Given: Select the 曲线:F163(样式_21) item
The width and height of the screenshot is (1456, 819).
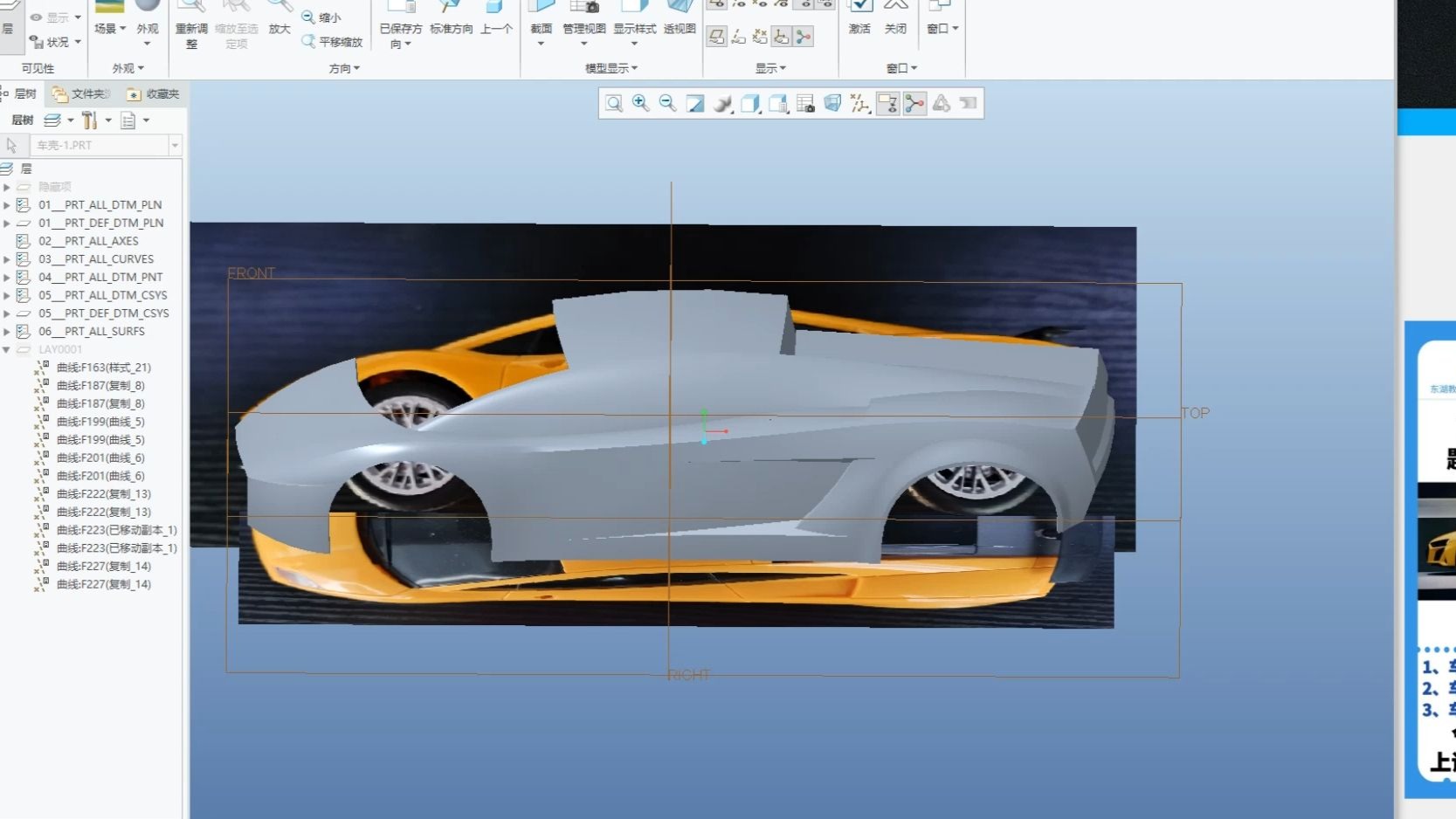Looking at the screenshot, I should coord(103,368).
